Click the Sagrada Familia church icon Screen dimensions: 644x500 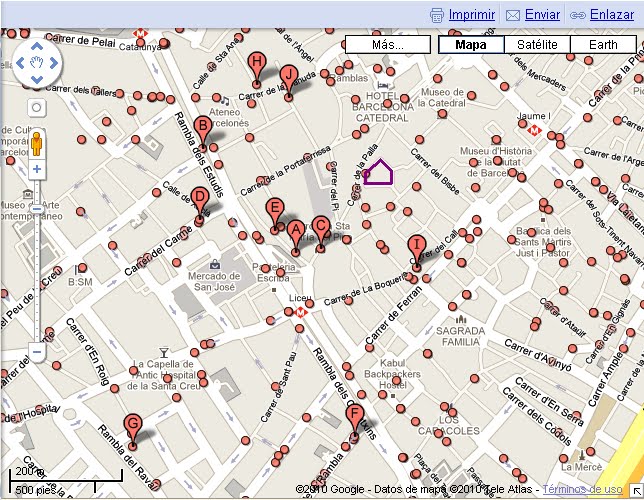[x=461, y=319]
